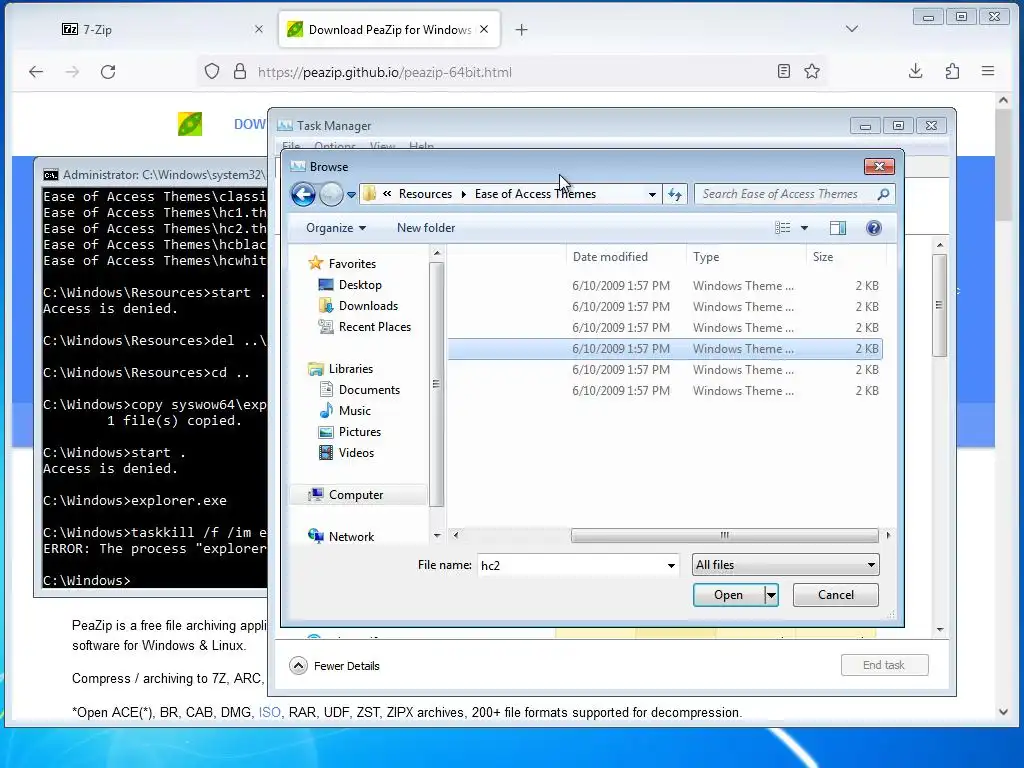Select the last Windows Theme file row
The image size is (1024, 768).
[665, 391]
